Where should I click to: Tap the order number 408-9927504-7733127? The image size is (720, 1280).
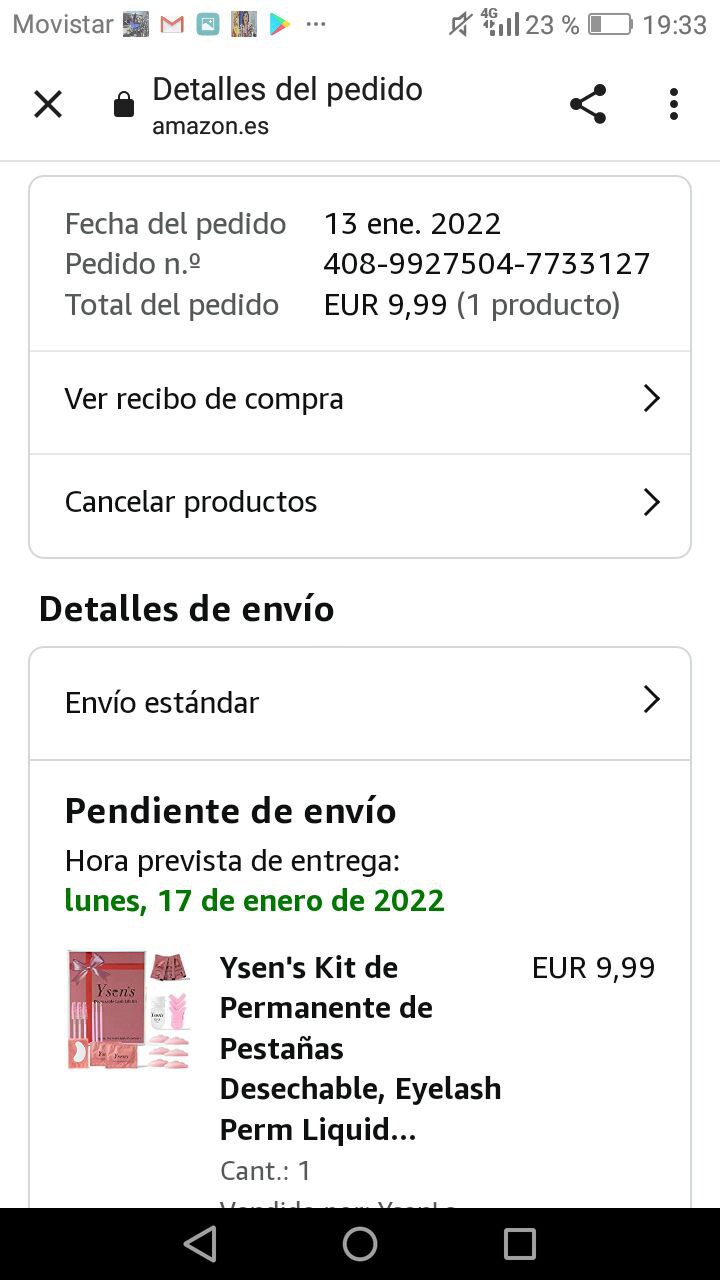click(x=487, y=264)
